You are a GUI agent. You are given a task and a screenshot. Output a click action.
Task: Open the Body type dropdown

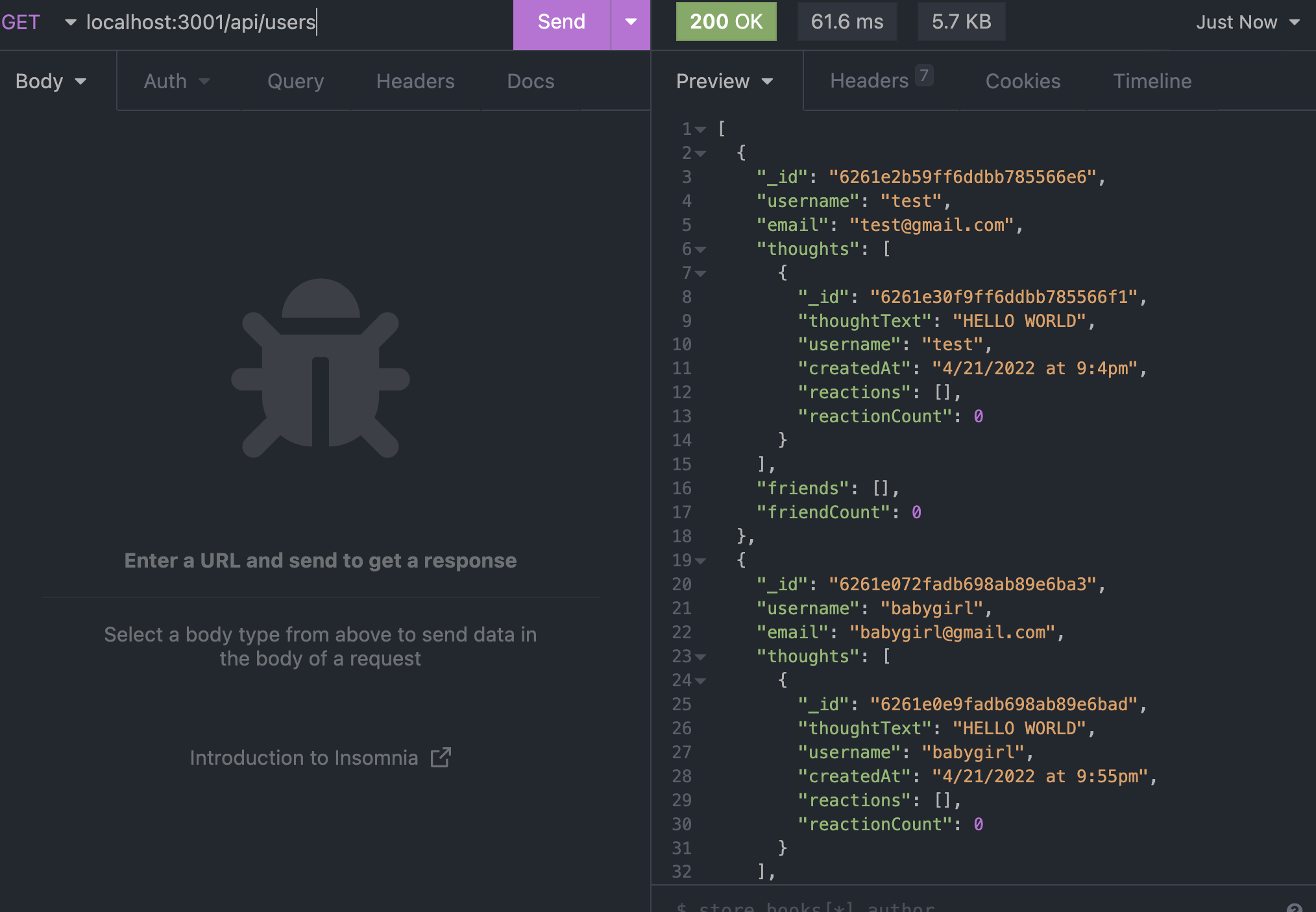50,80
